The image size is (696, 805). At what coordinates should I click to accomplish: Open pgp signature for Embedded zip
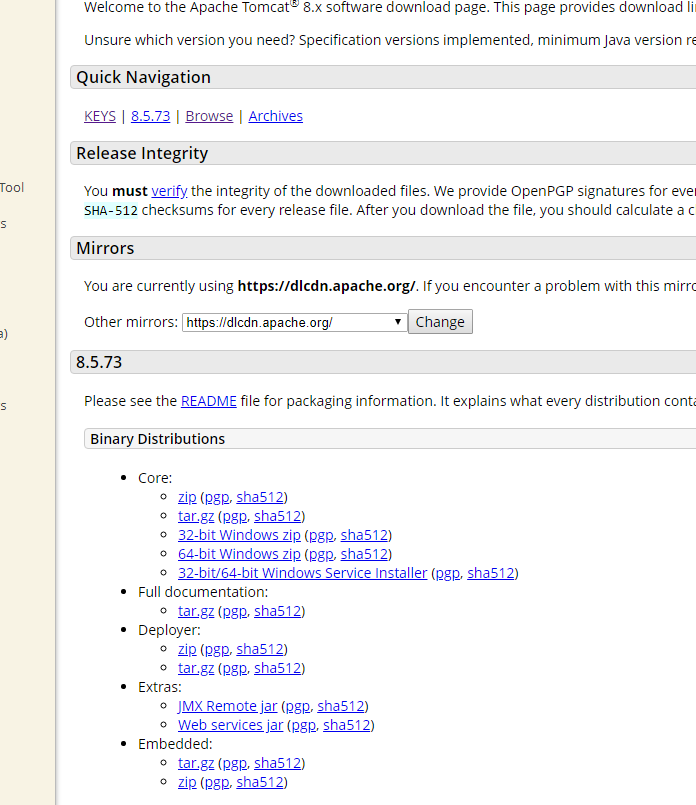(217, 782)
